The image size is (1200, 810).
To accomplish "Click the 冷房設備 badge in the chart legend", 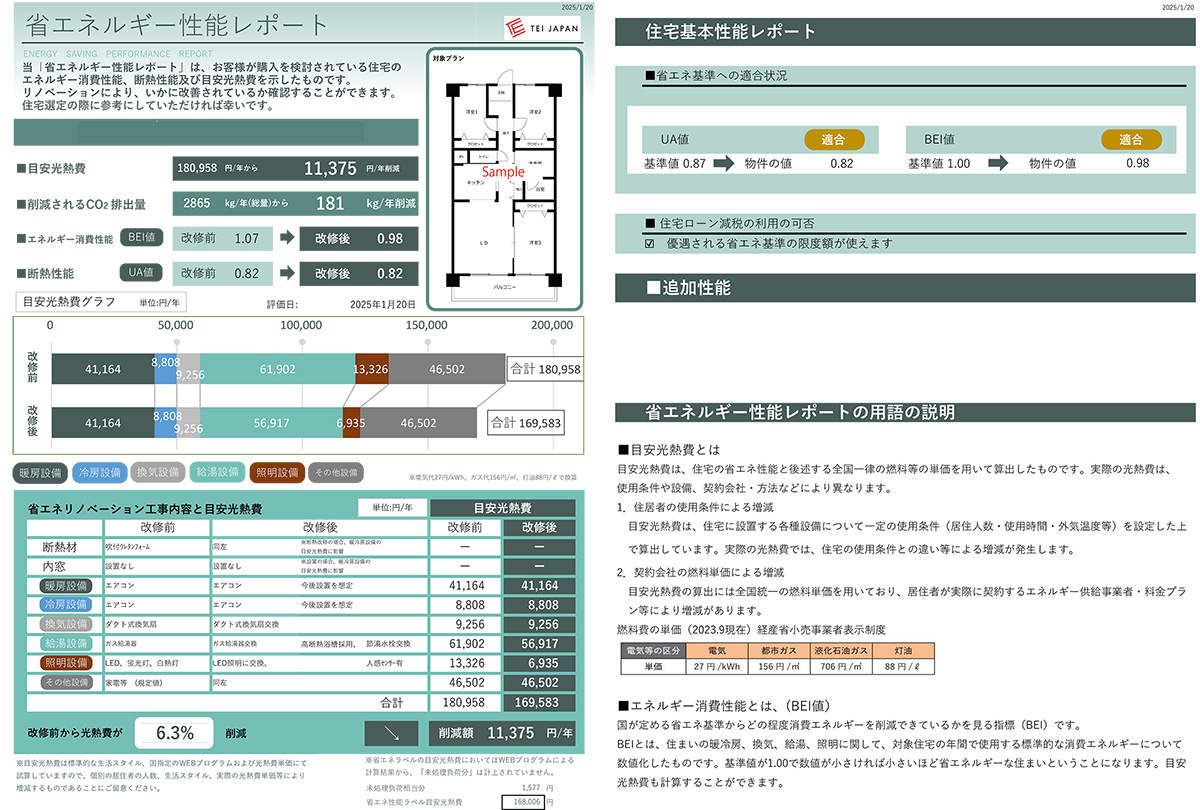I will [x=99, y=472].
